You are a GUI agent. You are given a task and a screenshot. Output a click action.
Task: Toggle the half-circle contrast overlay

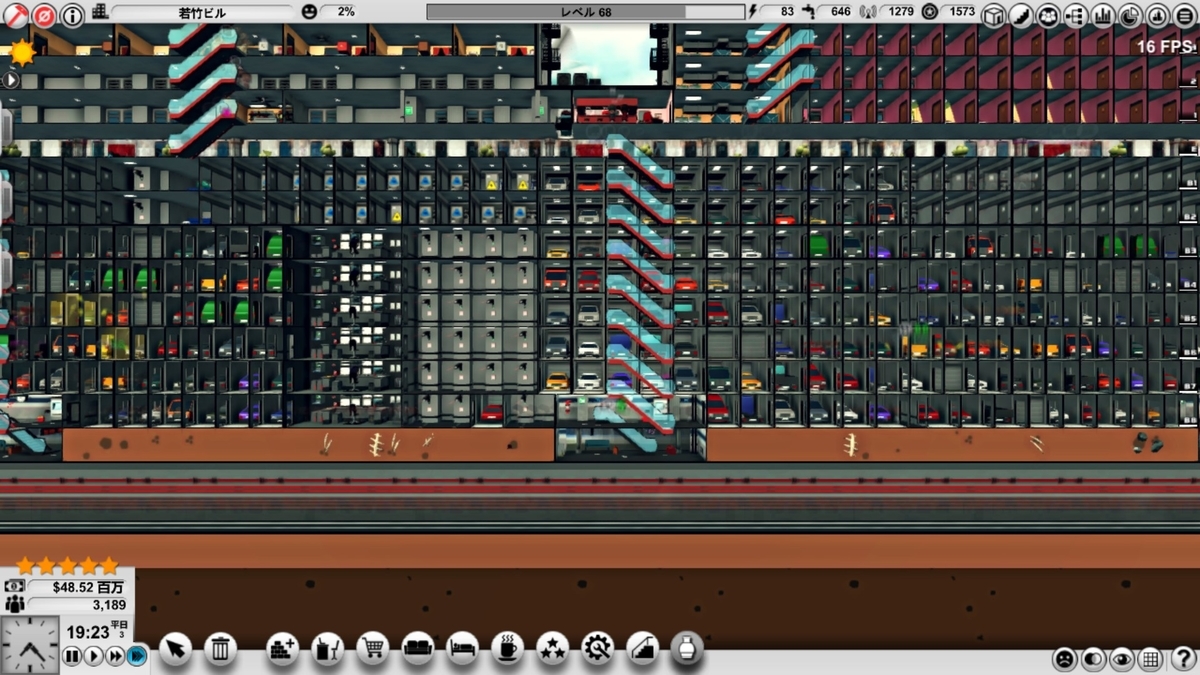[x=1094, y=659]
